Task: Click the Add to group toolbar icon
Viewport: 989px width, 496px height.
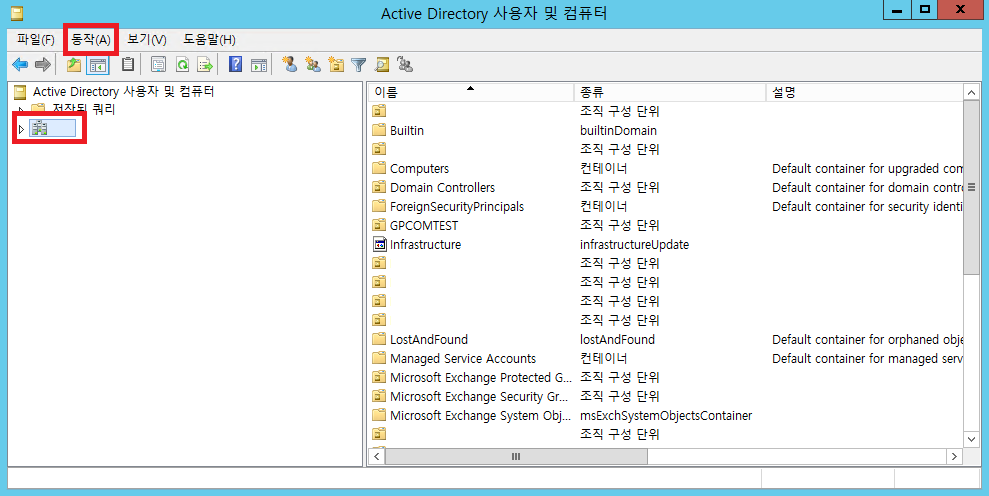Action: point(405,64)
